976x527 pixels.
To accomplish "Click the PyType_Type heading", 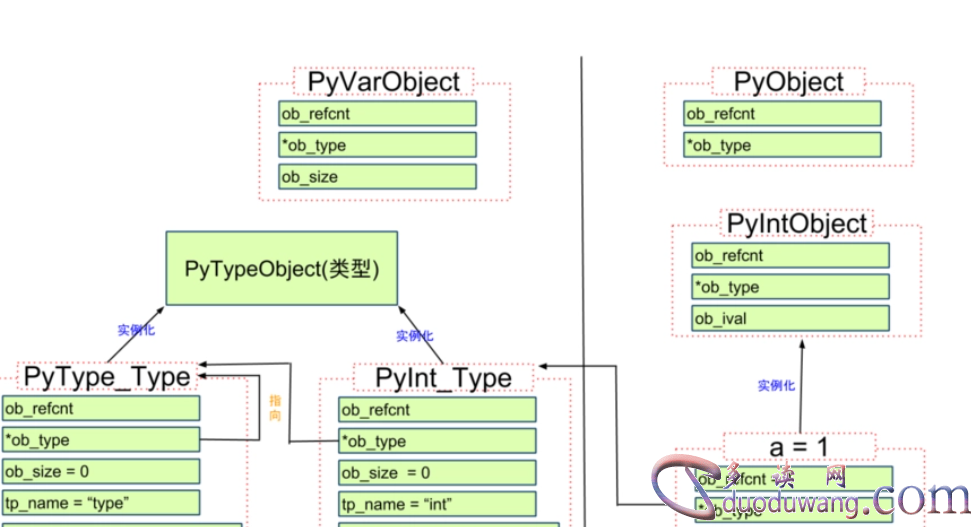I will click(107, 377).
